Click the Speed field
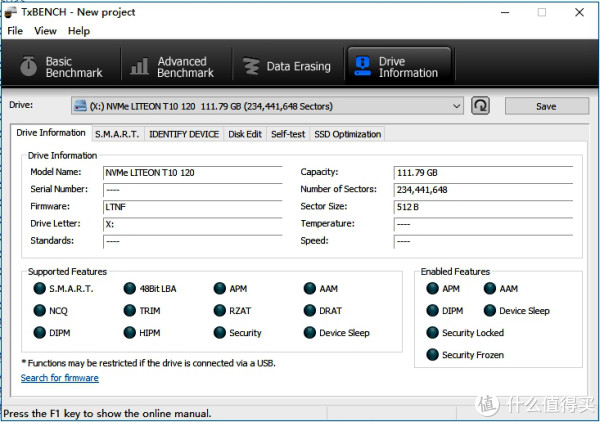 click(x=483, y=241)
